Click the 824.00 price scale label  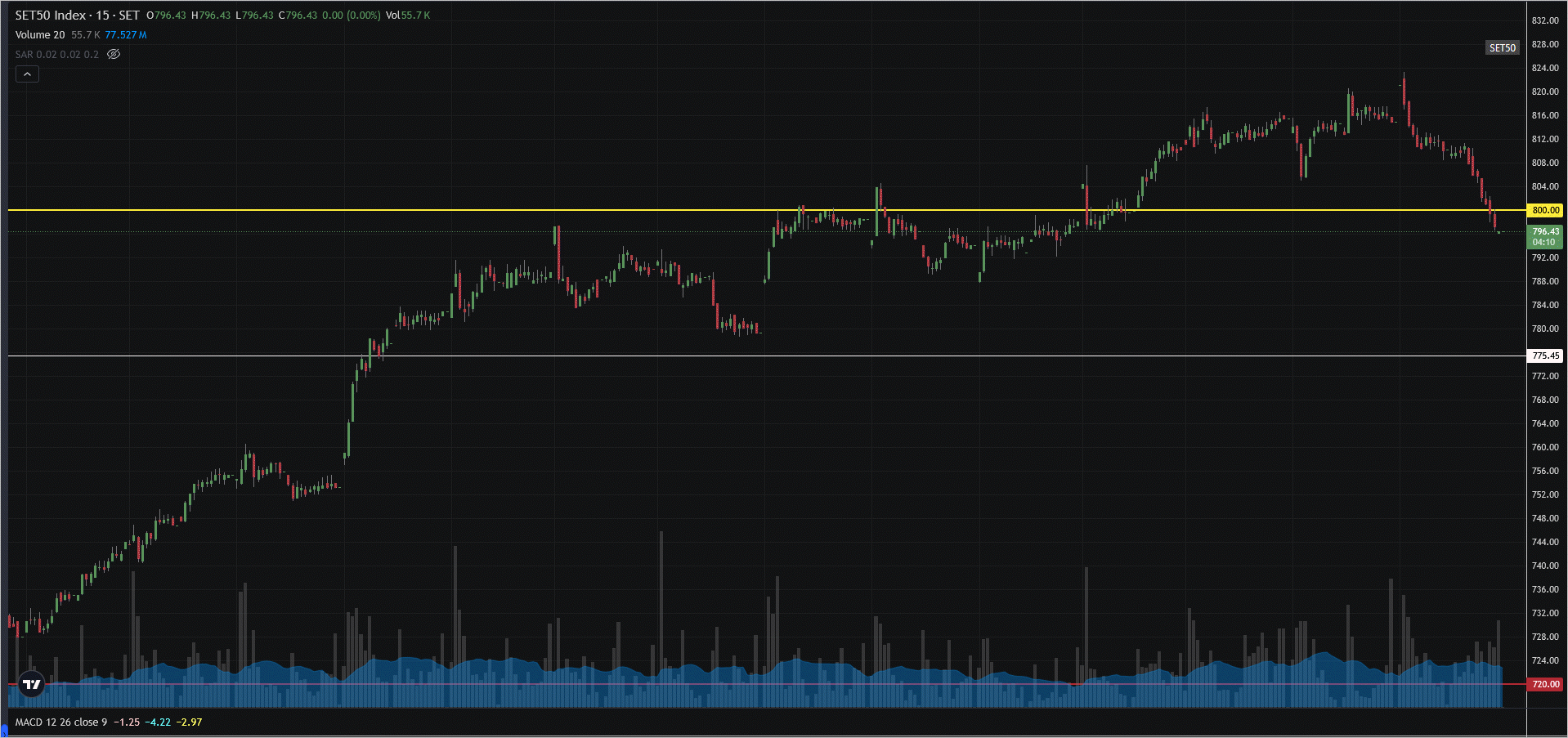(1545, 68)
